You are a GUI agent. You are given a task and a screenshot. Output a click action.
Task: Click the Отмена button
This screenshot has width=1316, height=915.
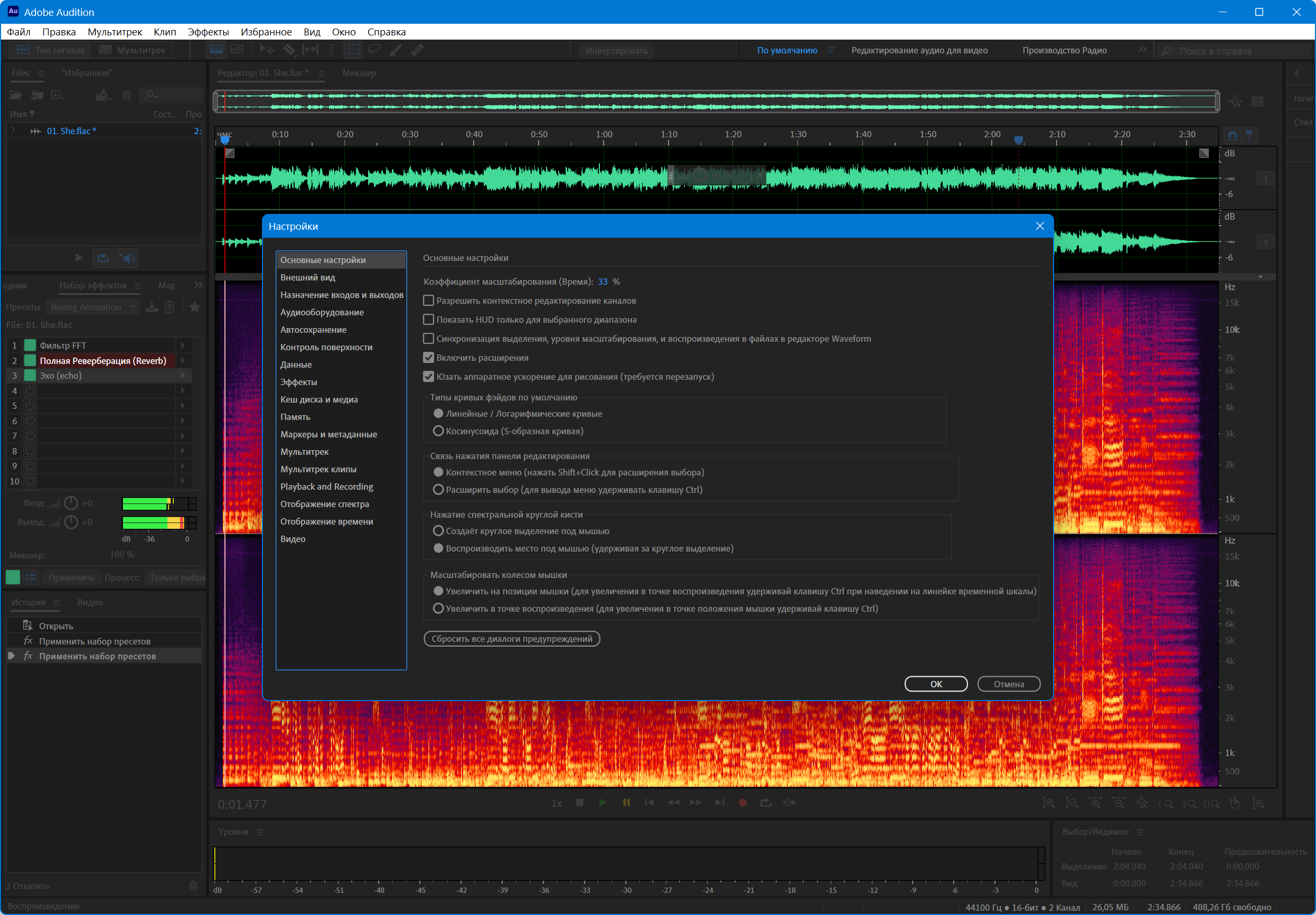point(1008,684)
